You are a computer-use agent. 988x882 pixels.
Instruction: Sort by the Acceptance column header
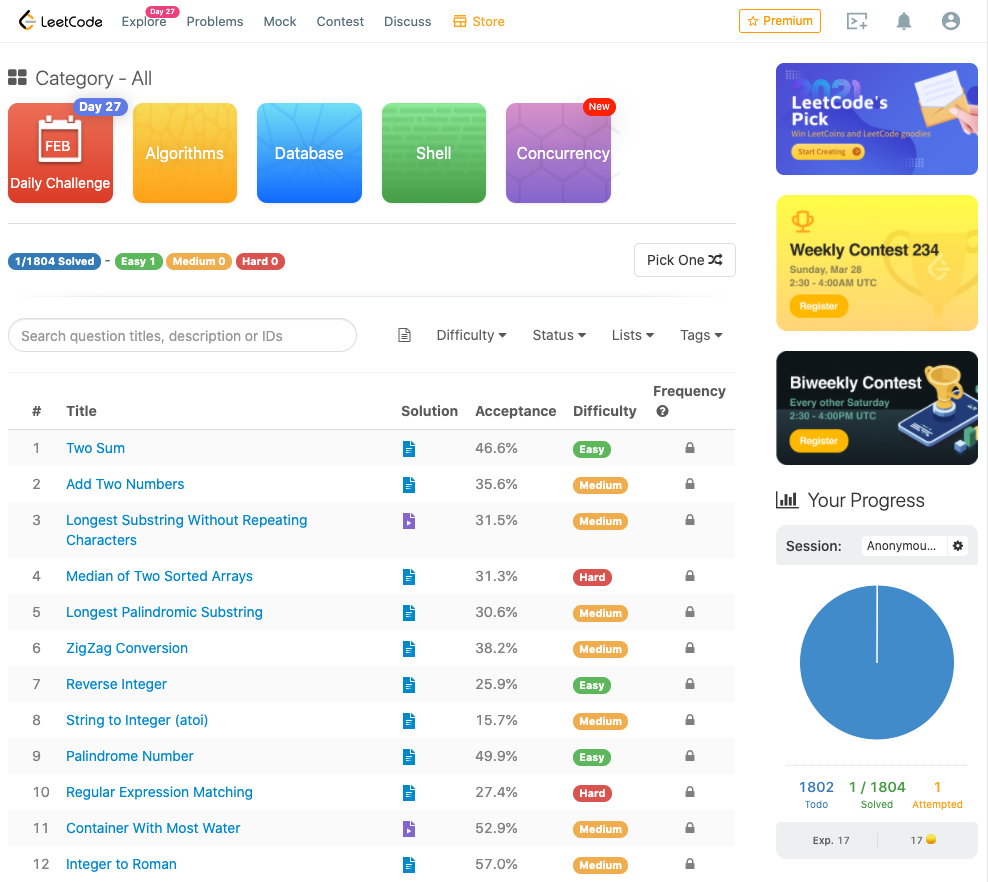pyautogui.click(x=515, y=411)
